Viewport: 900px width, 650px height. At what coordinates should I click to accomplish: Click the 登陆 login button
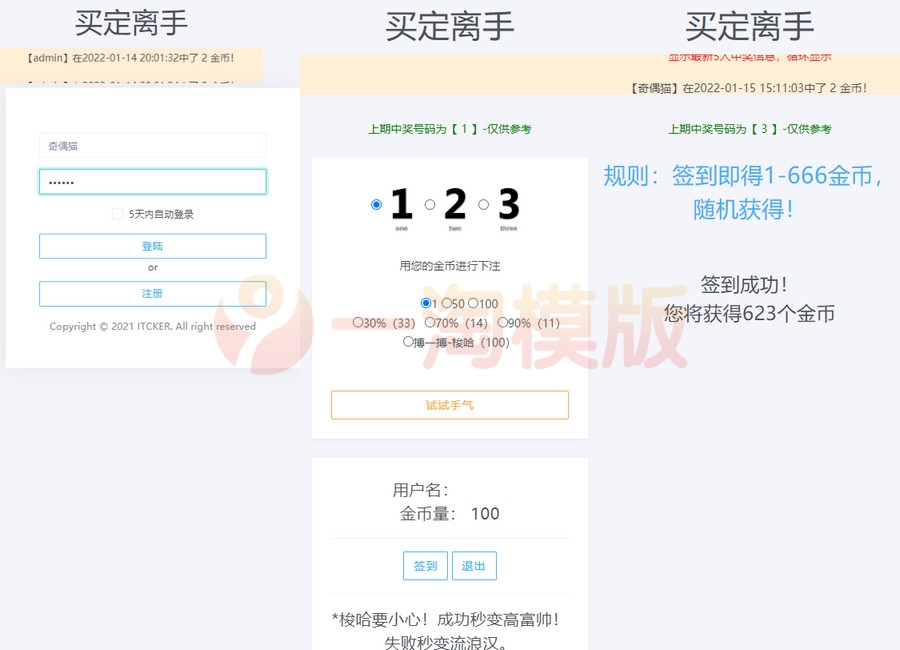pyautogui.click(x=152, y=246)
